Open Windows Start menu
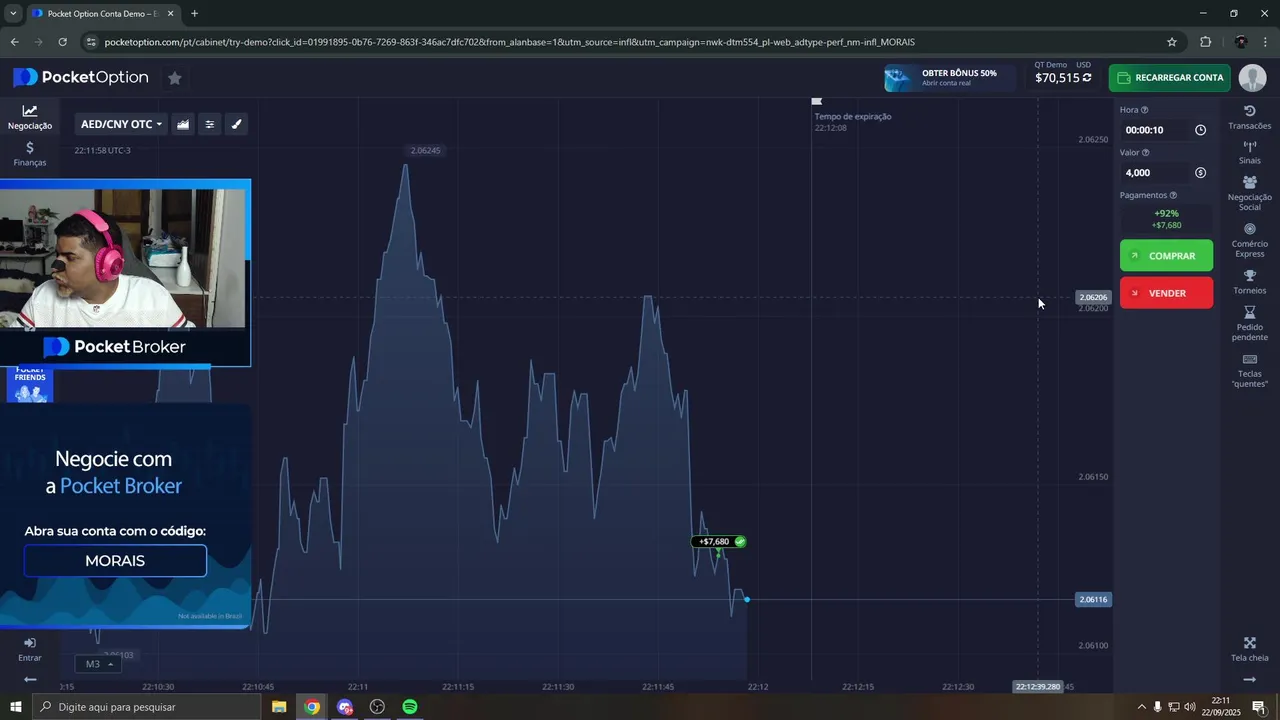 click(x=15, y=707)
